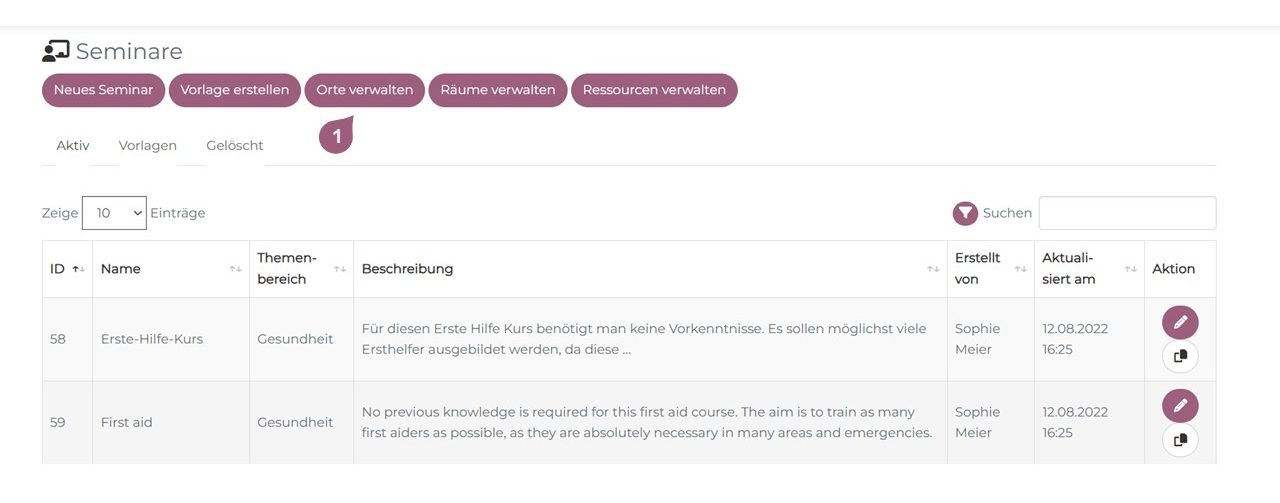Sort by the Aktualisiert am column arrows
This screenshot has width=1280, height=503.
coord(1131,269)
